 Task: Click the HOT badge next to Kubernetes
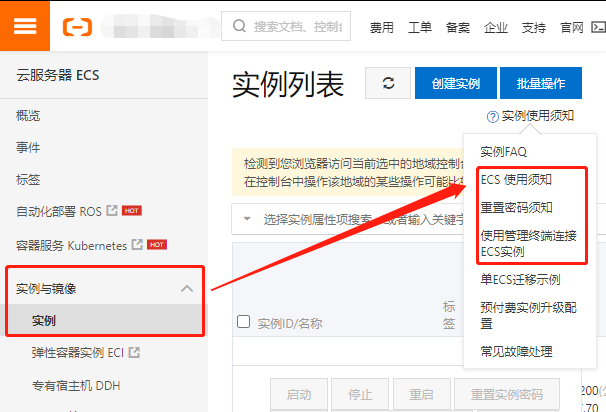point(157,245)
